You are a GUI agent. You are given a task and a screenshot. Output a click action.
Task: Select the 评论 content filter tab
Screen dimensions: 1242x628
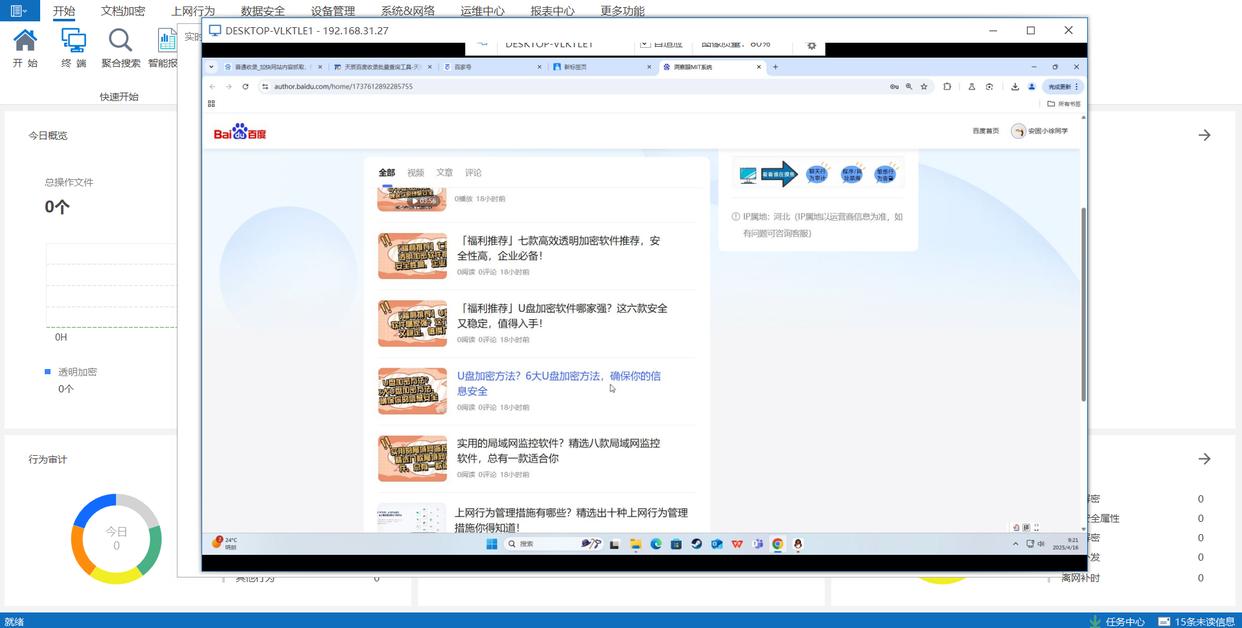coord(473,173)
